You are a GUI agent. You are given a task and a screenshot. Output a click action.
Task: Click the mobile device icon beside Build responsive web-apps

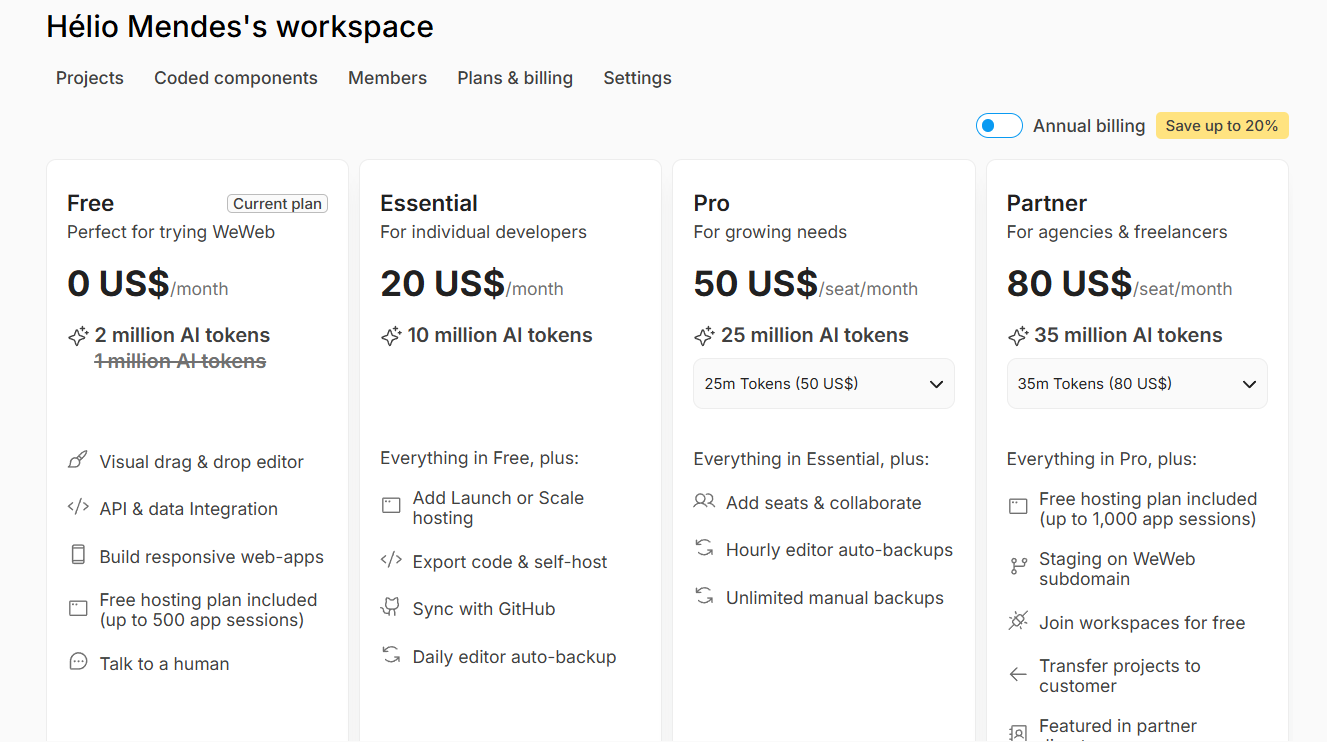click(78, 555)
